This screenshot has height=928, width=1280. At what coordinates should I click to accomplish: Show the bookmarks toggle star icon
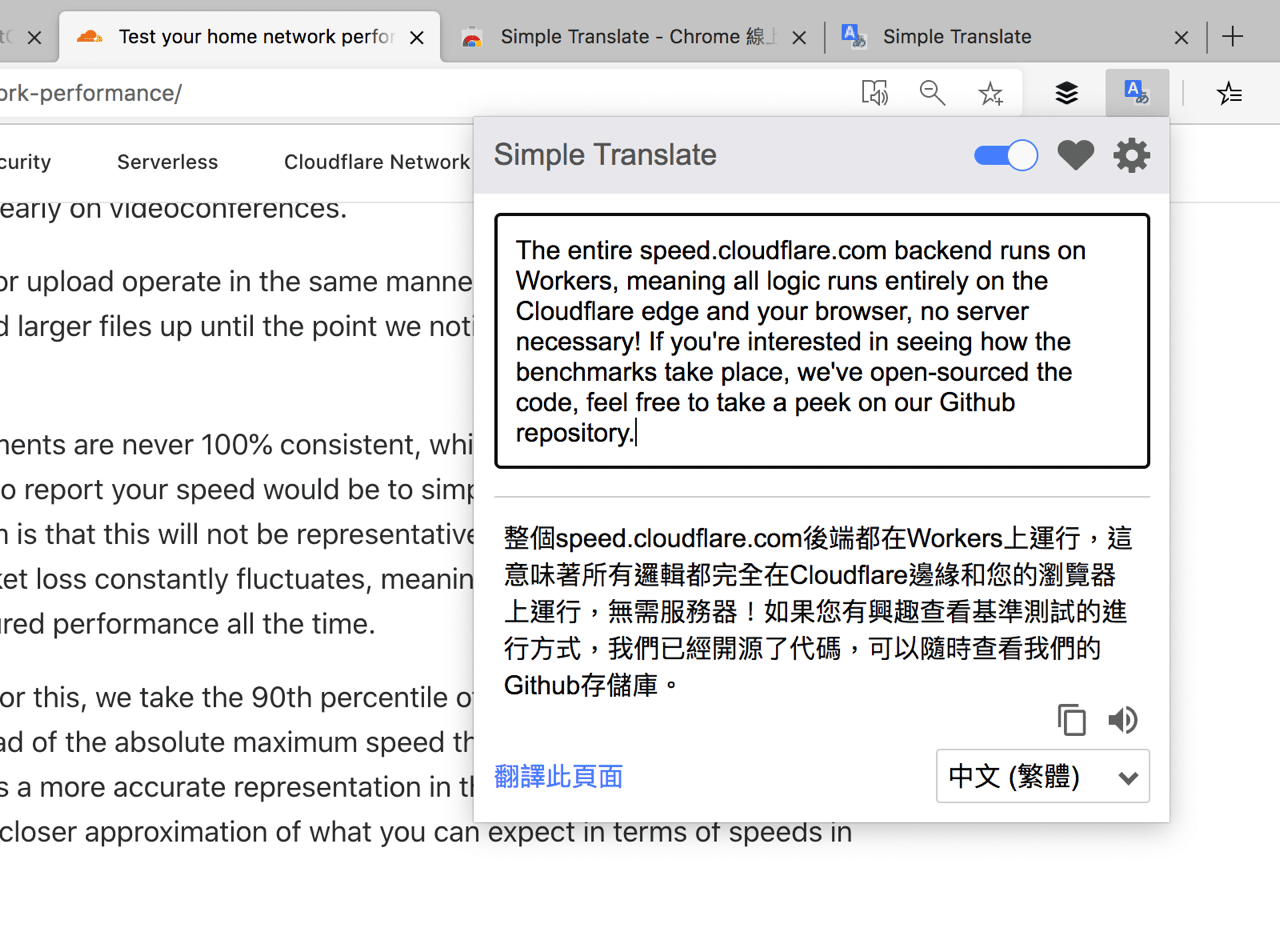point(1230,92)
